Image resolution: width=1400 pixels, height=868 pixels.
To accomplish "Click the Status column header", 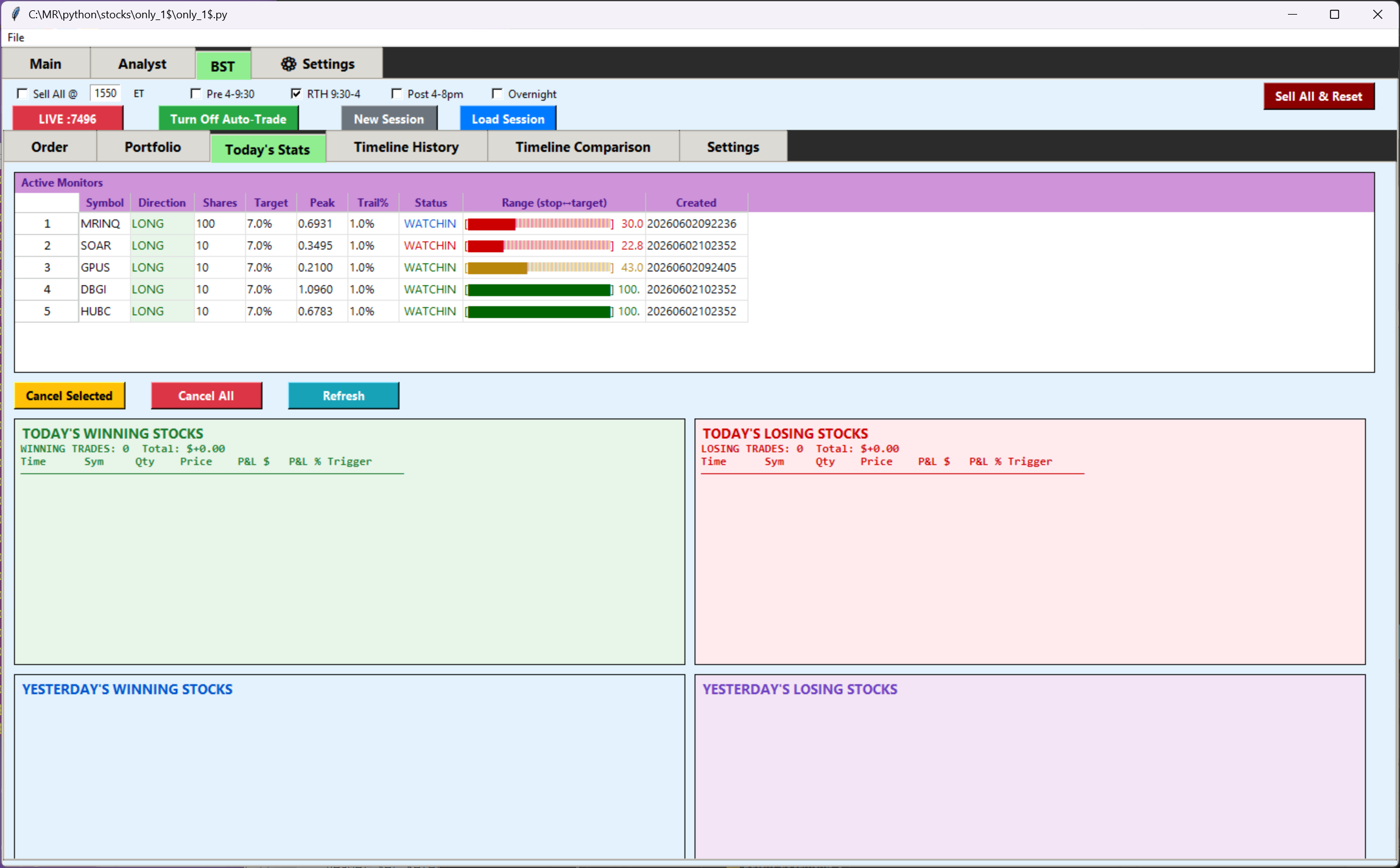I will (431, 203).
